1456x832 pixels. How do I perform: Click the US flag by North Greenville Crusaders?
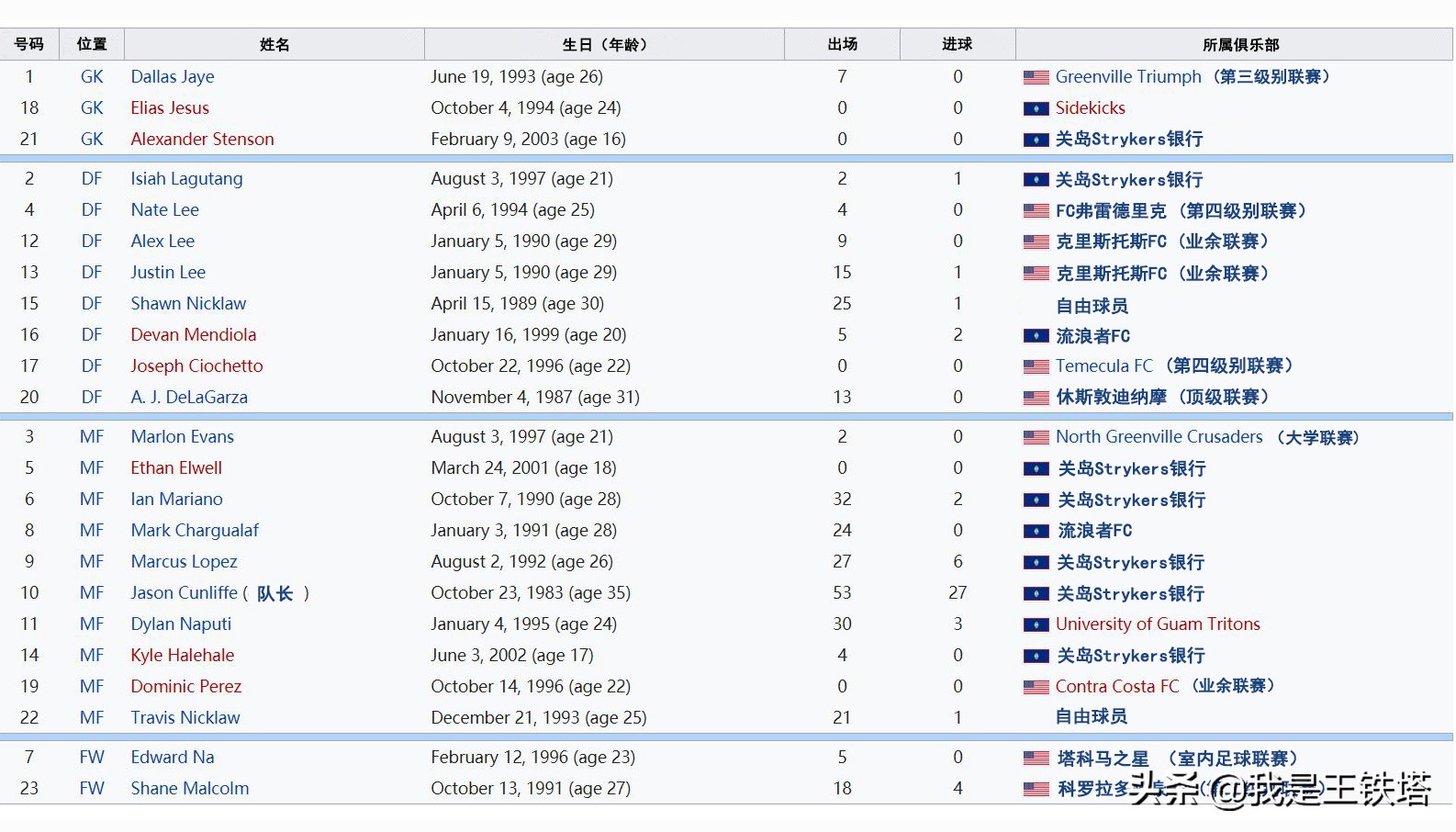(1036, 438)
